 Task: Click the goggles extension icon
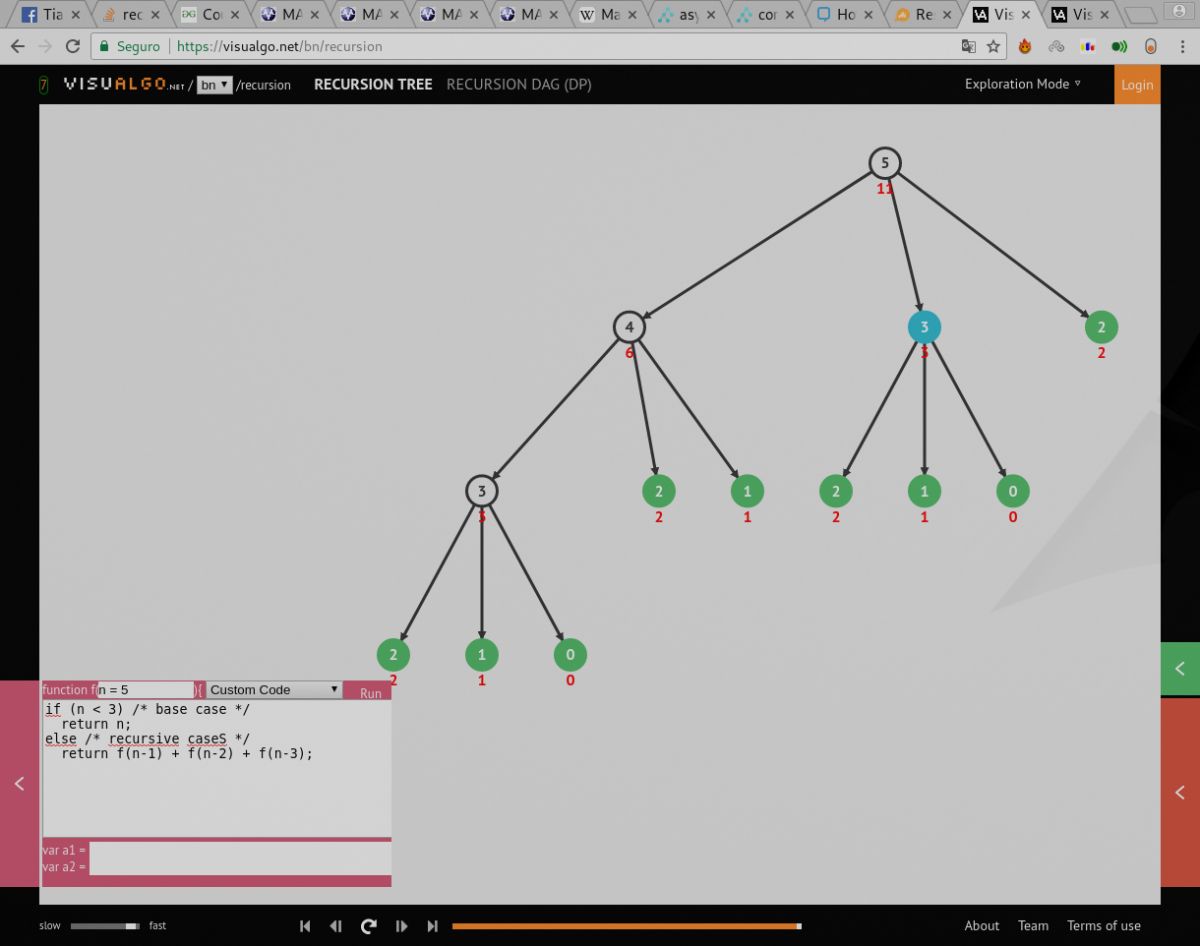tap(1056, 46)
